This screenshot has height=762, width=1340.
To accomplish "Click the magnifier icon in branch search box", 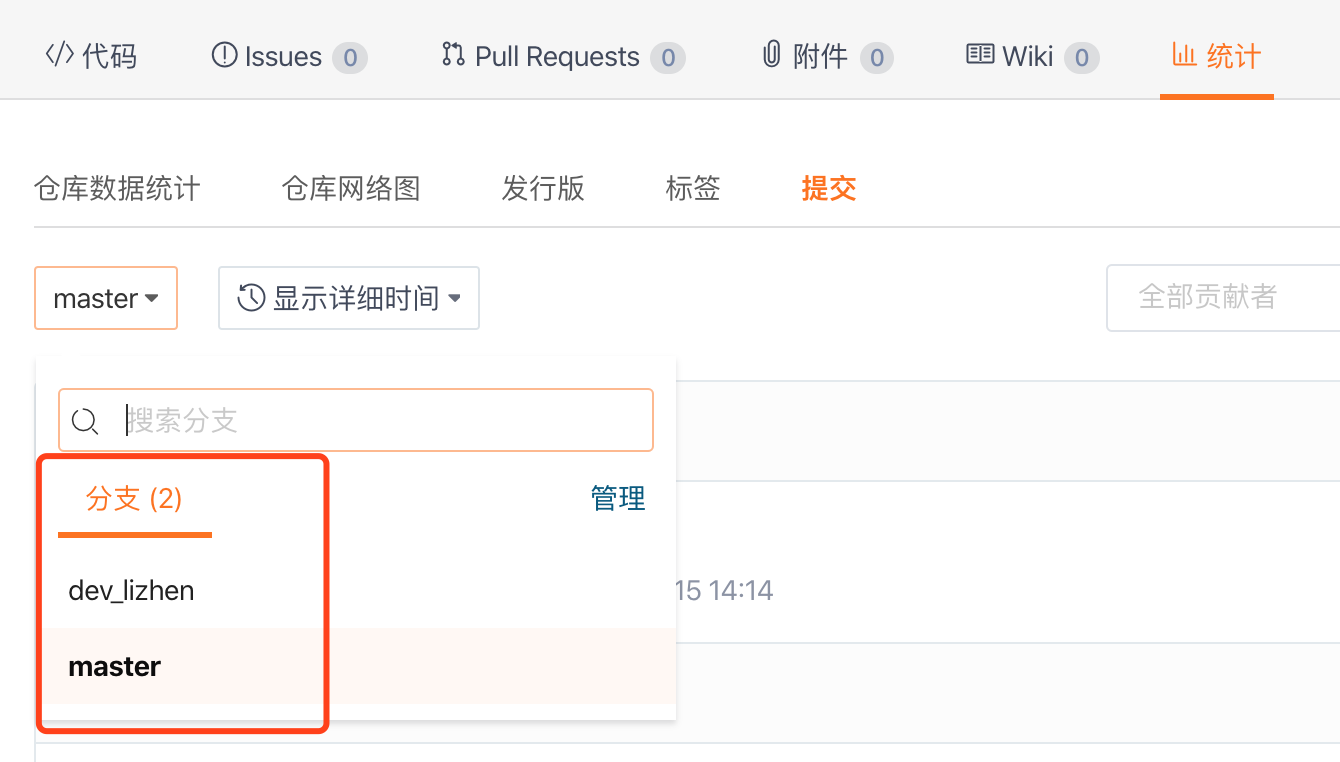I will click(85, 420).
